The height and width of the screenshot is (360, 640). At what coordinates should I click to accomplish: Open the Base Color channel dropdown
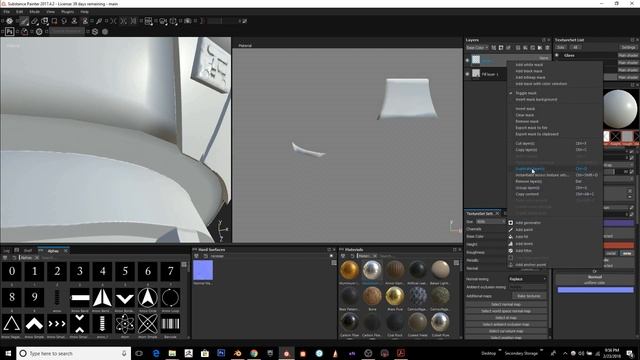(477, 48)
